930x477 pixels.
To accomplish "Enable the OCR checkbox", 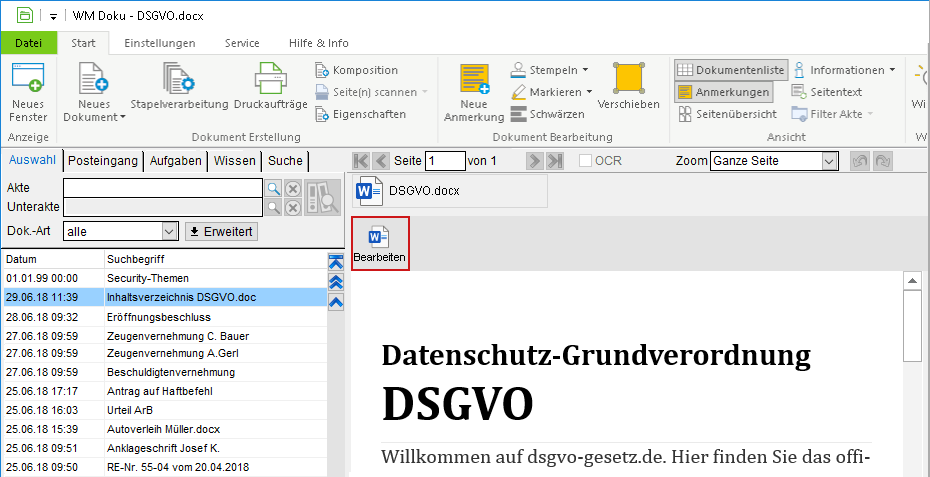I will click(585, 161).
